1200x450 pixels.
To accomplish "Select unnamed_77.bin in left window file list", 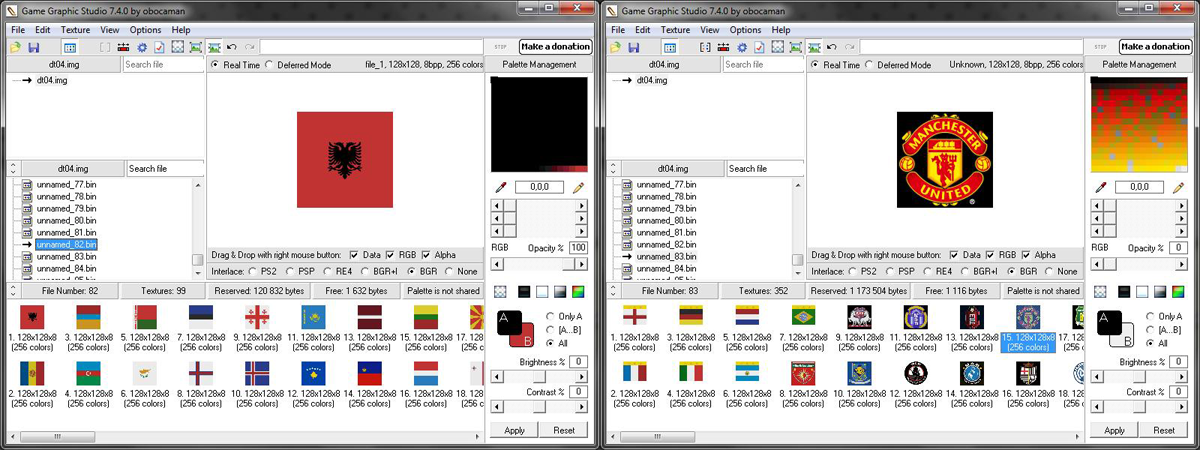I will pos(66,185).
